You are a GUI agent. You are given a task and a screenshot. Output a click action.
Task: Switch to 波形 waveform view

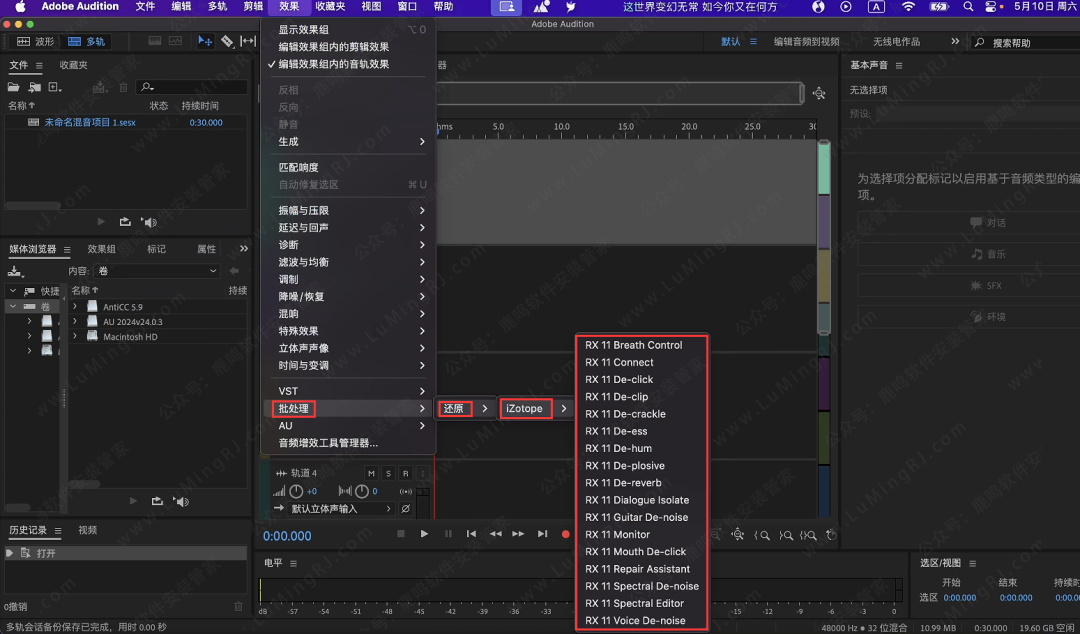click(x=36, y=42)
